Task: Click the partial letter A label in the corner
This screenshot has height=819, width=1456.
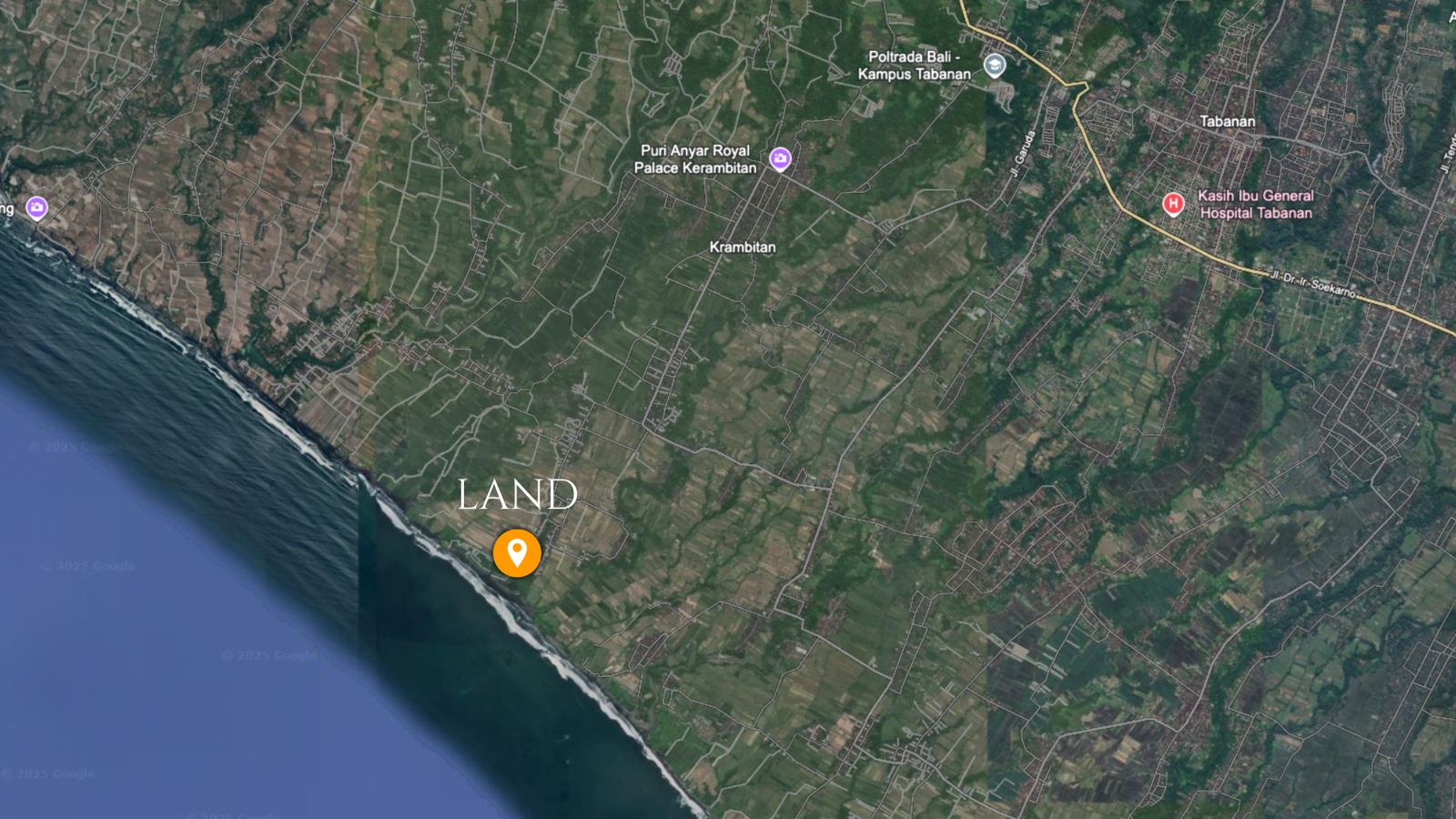Action: click(1452, 17)
